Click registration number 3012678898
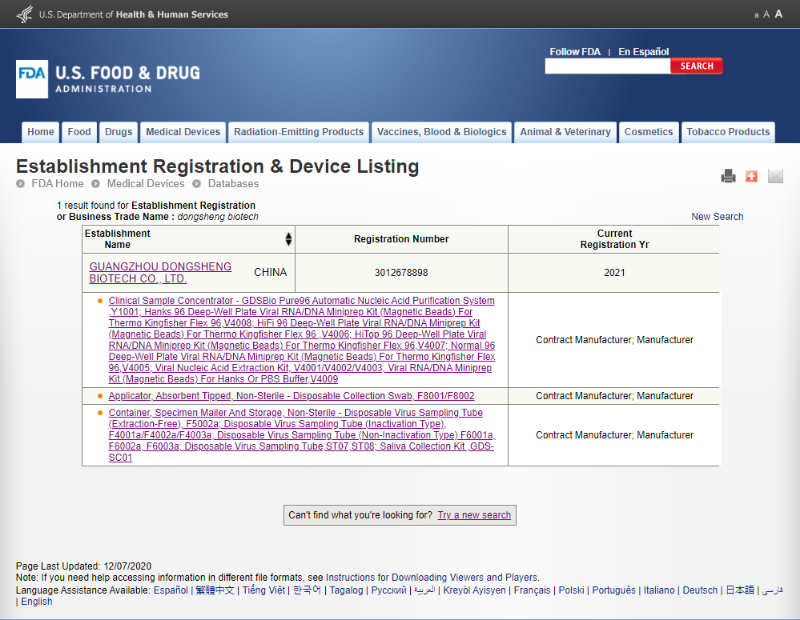800x620 pixels. [401, 272]
